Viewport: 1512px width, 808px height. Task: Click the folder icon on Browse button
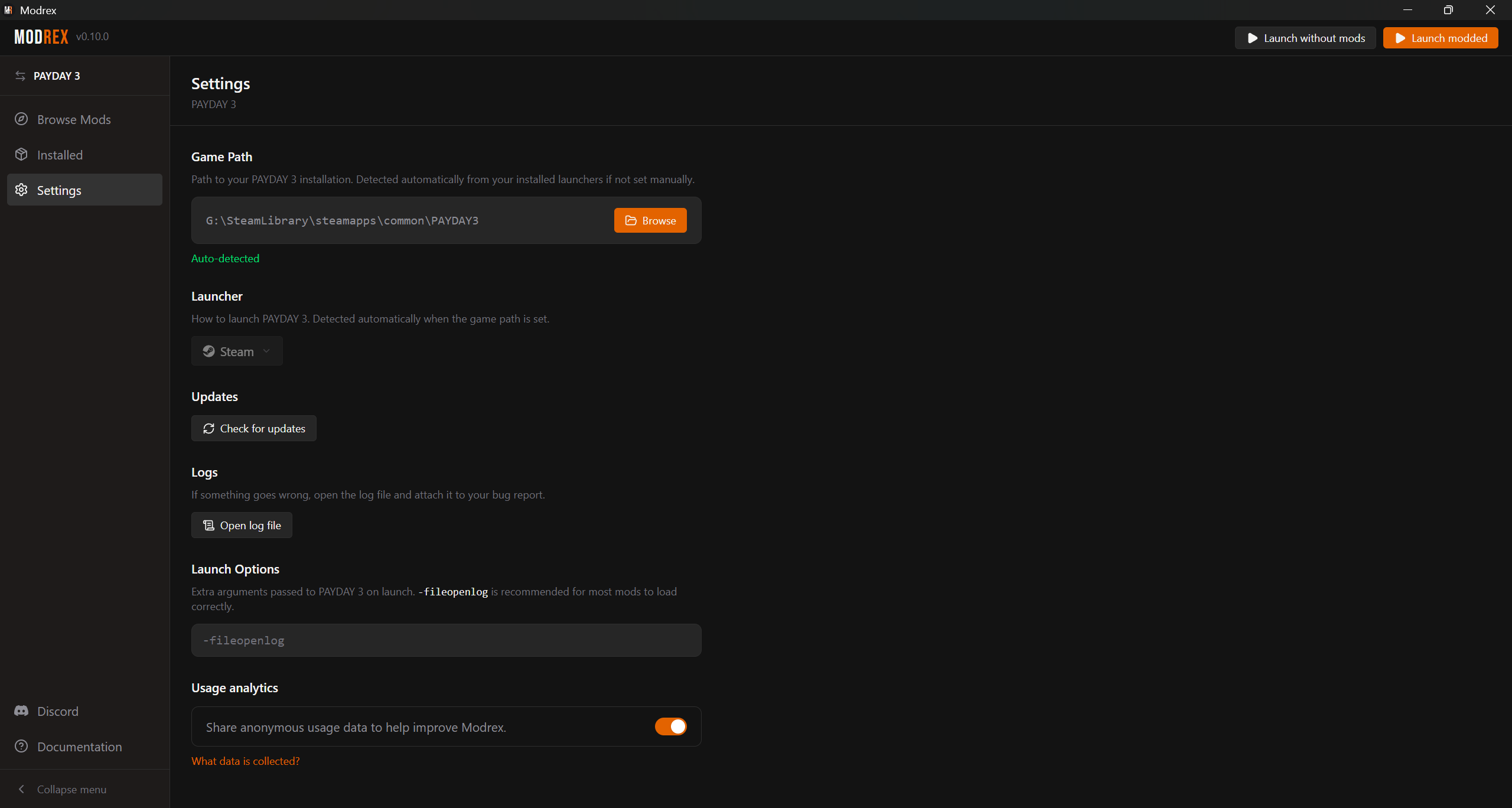pyautogui.click(x=631, y=220)
